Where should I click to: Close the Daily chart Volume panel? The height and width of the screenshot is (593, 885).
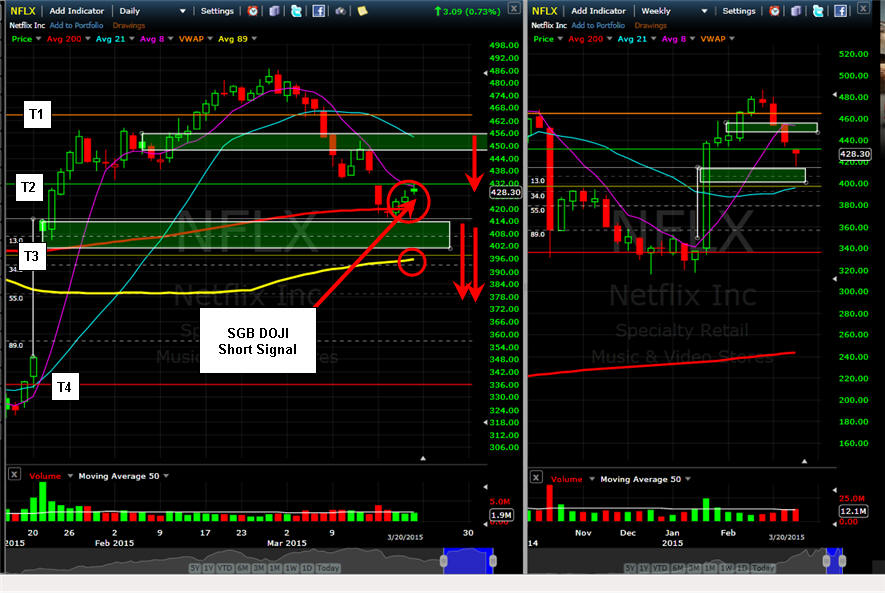15,474
